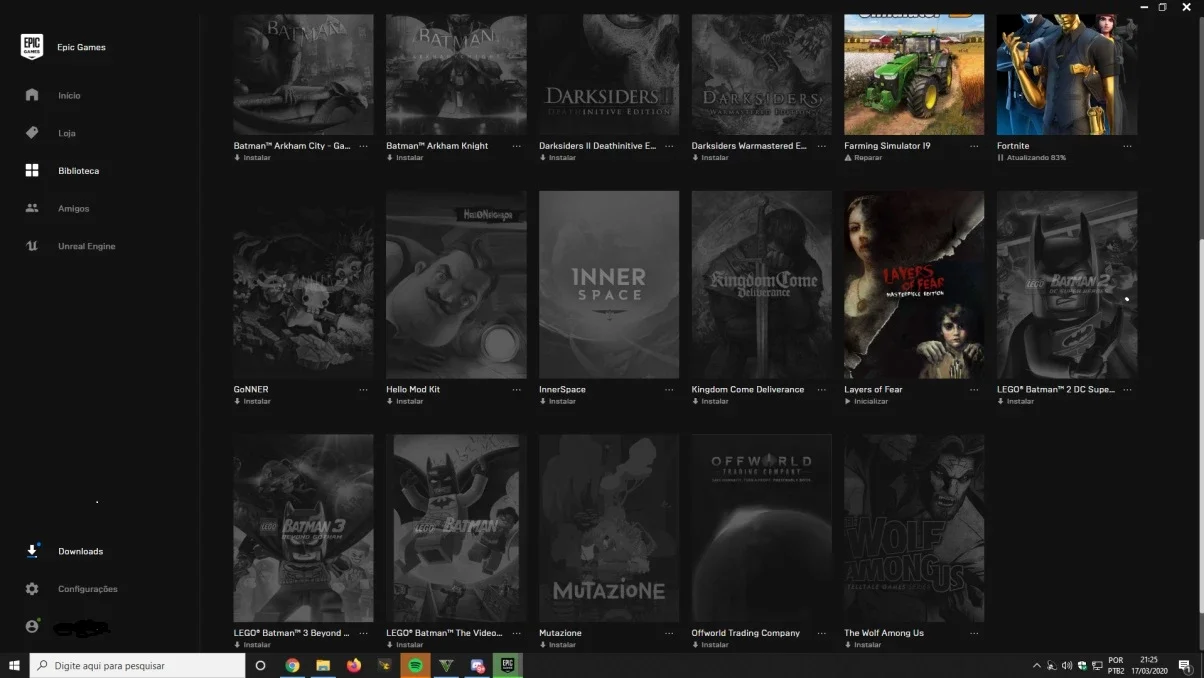Image resolution: width=1204 pixels, height=678 pixels.
Task: Open Início home icon in sidebar
Action: click(x=32, y=95)
